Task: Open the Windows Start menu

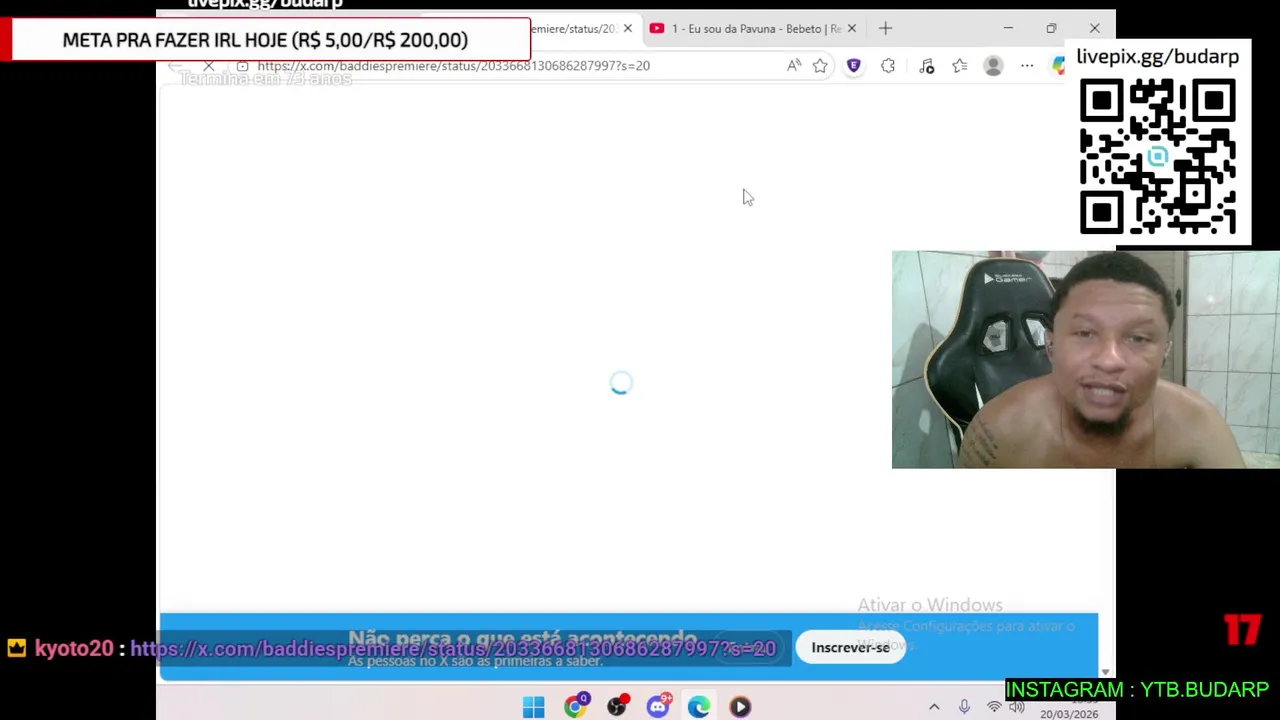Action: (533, 707)
